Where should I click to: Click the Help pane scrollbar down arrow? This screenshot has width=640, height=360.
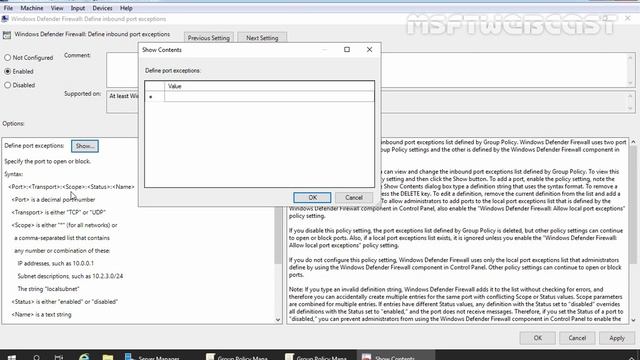tap(633, 320)
